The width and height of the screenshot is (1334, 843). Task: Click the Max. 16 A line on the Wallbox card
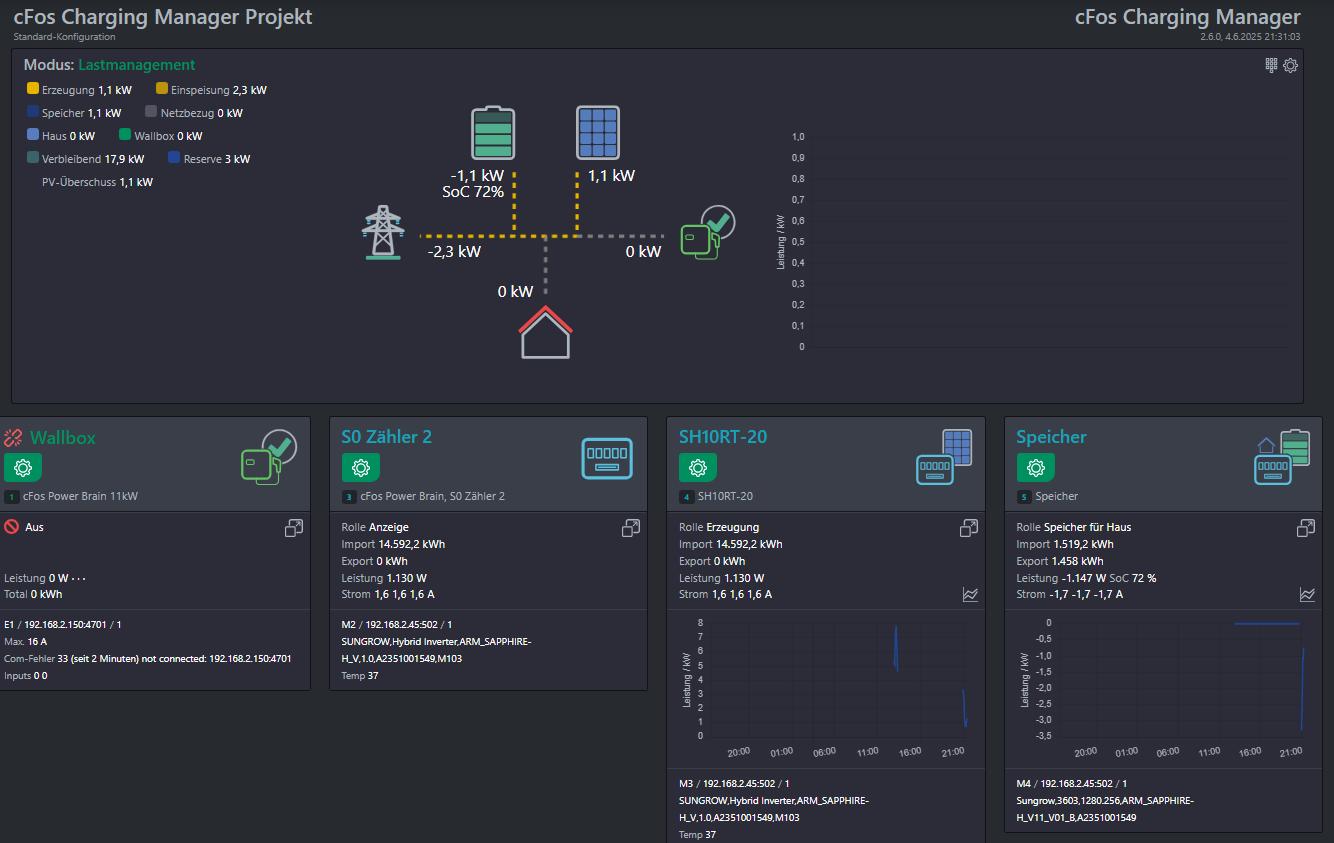tap(26, 642)
